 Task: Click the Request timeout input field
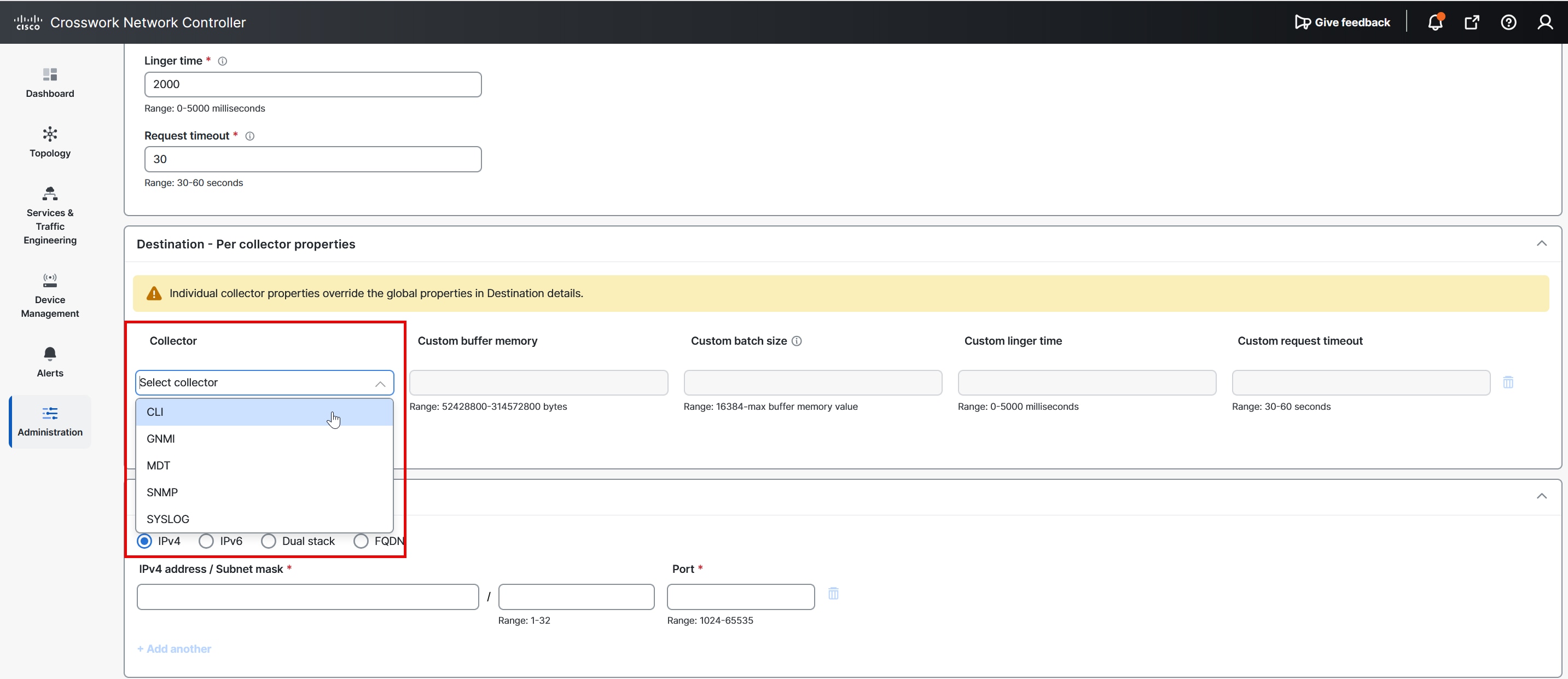[x=312, y=159]
